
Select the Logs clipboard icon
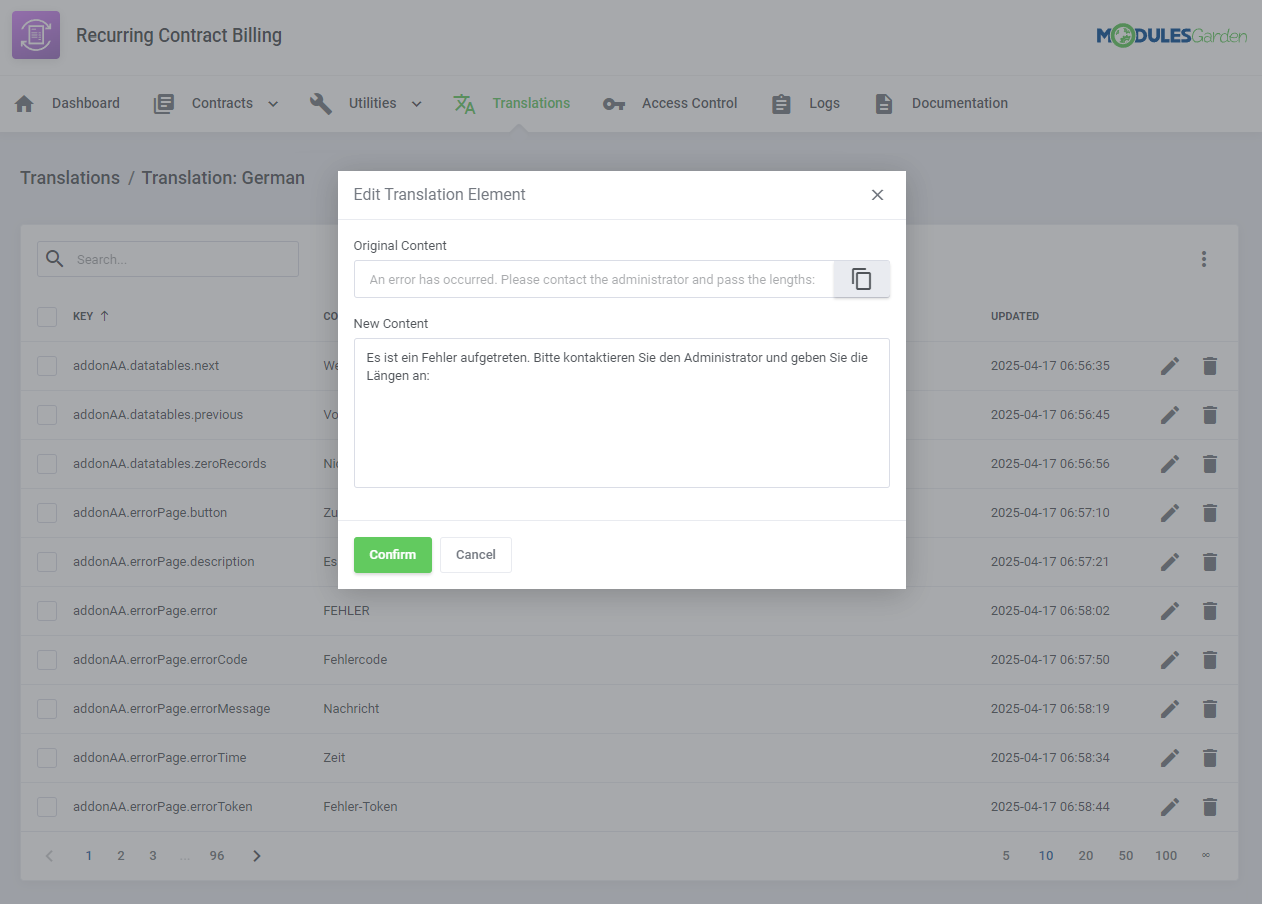(781, 103)
